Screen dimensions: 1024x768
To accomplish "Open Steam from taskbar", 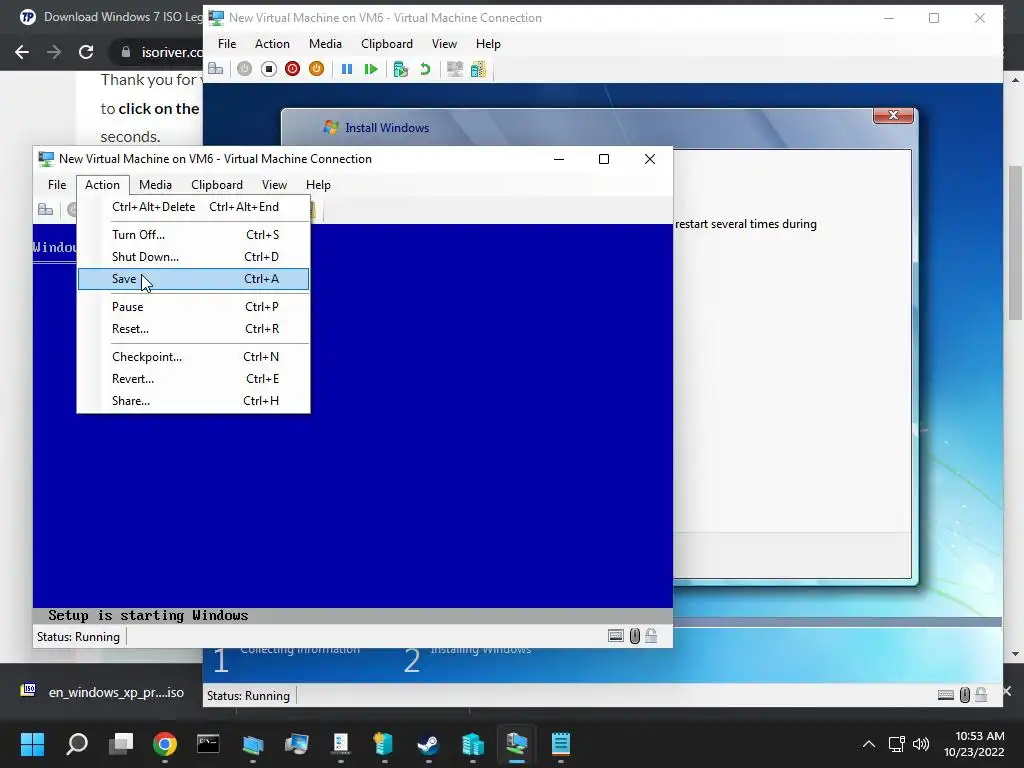I will click(x=428, y=744).
